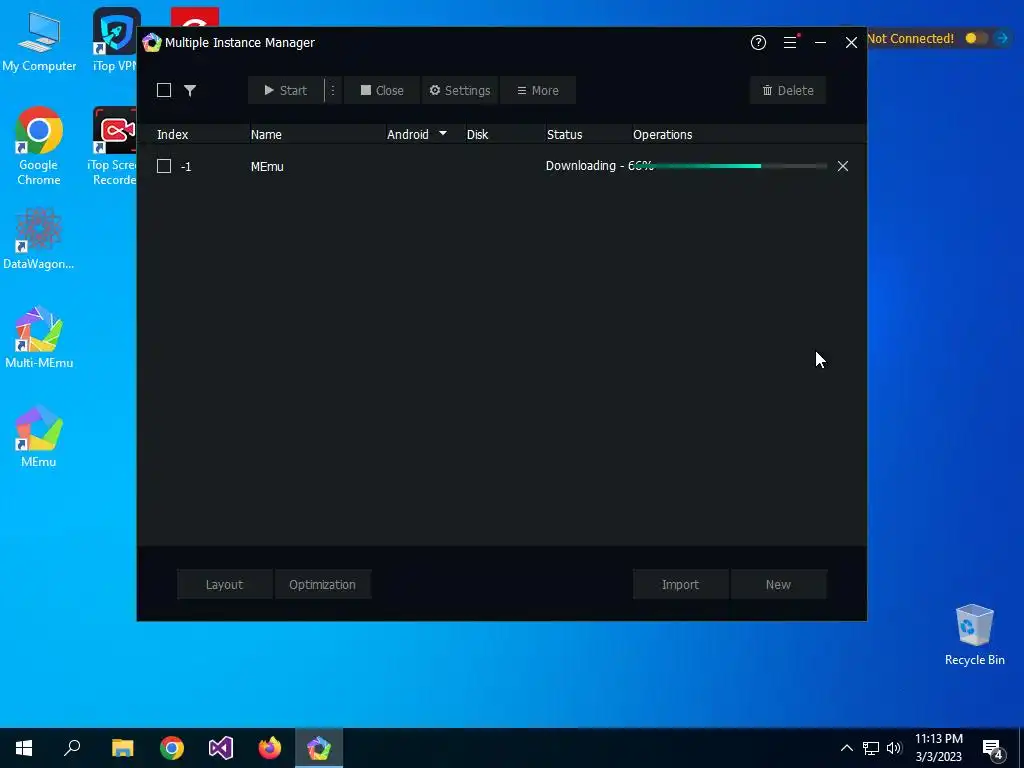Viewport: 1024px width, 768px height.
Task: Cancel the MEmu download with X
Action: click(x=843, y=166)
